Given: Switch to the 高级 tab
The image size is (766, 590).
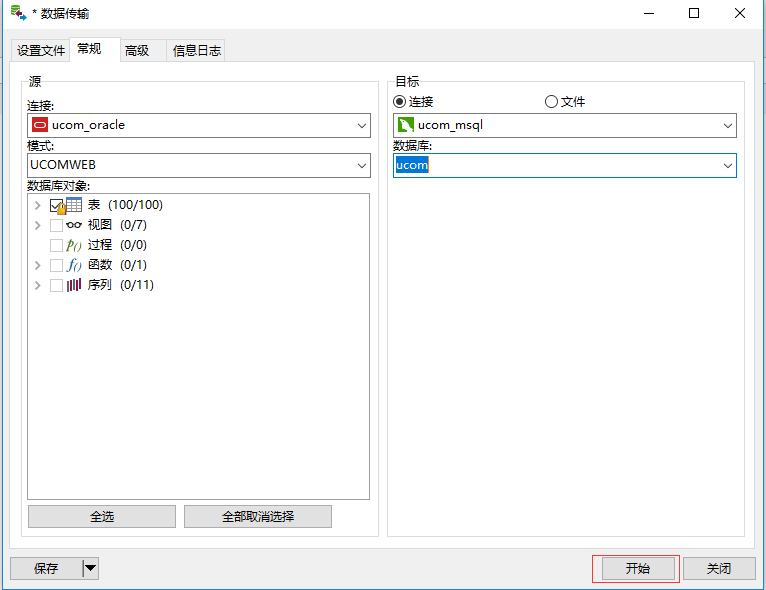Looking at the screenshot, I should tap(143, 50).
